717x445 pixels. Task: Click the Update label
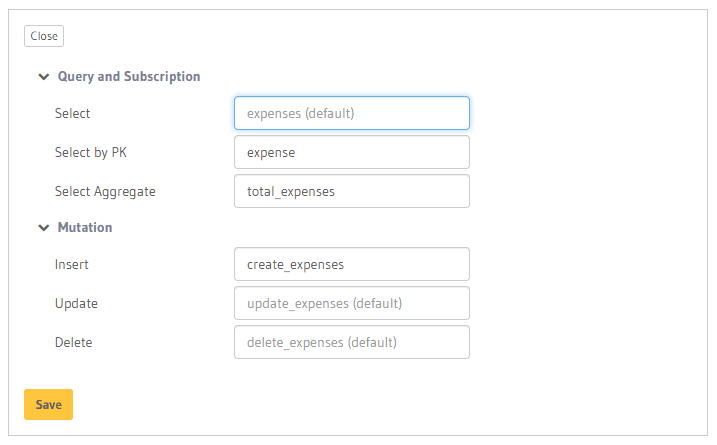(x=76, y=303)
